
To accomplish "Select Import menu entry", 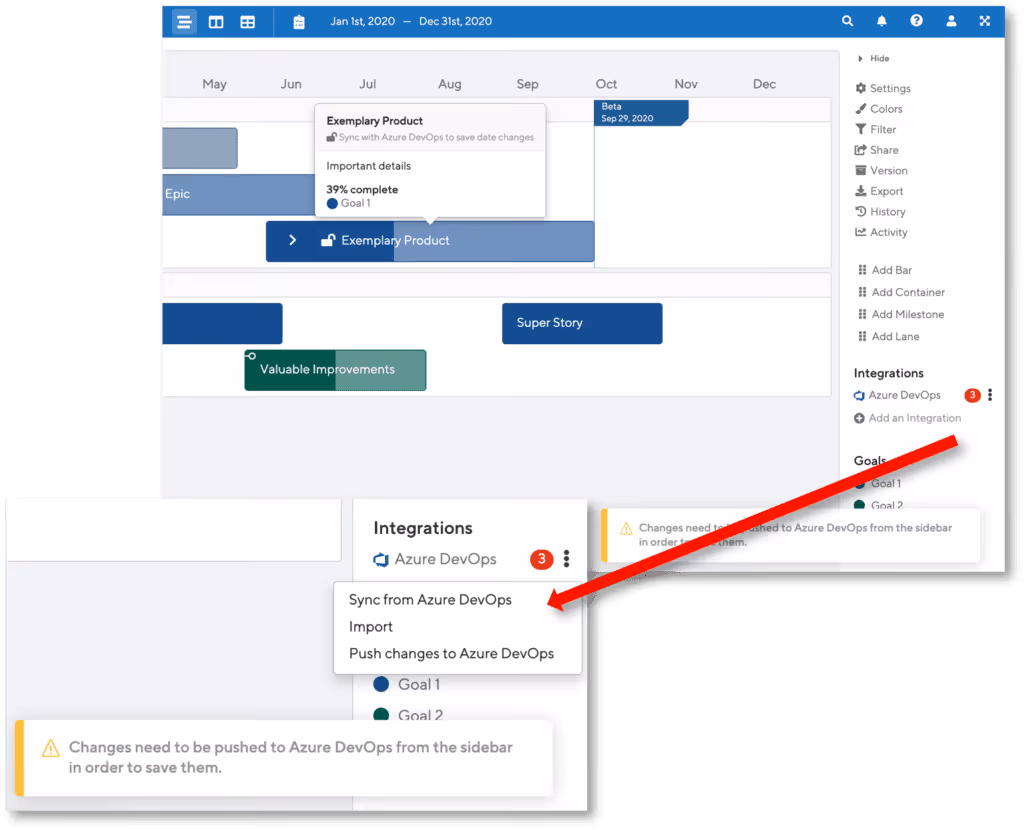I will coord(371,627).
